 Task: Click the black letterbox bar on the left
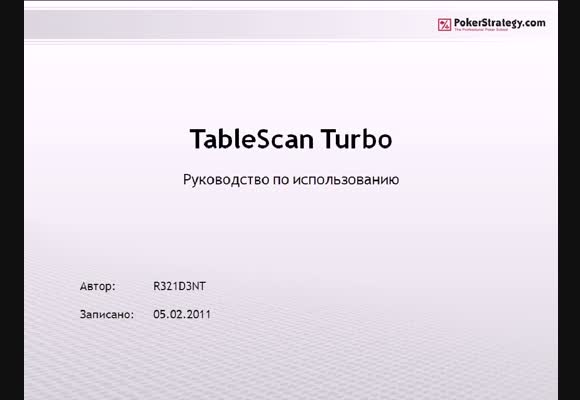click(12, 200)
